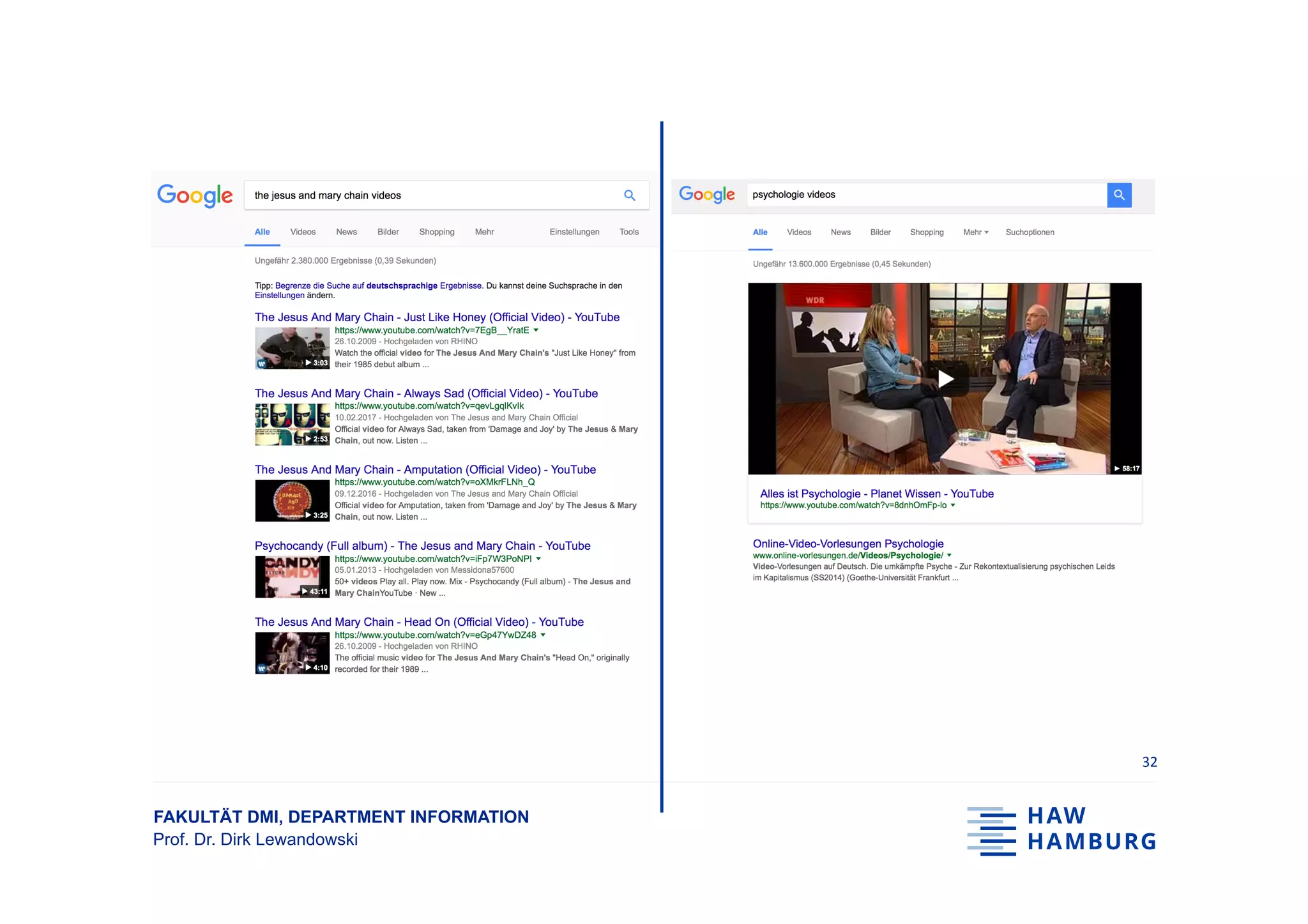Open the Amputation Official Video result link
Screen dimensions: 1308x924
click(x=425, y=470)
